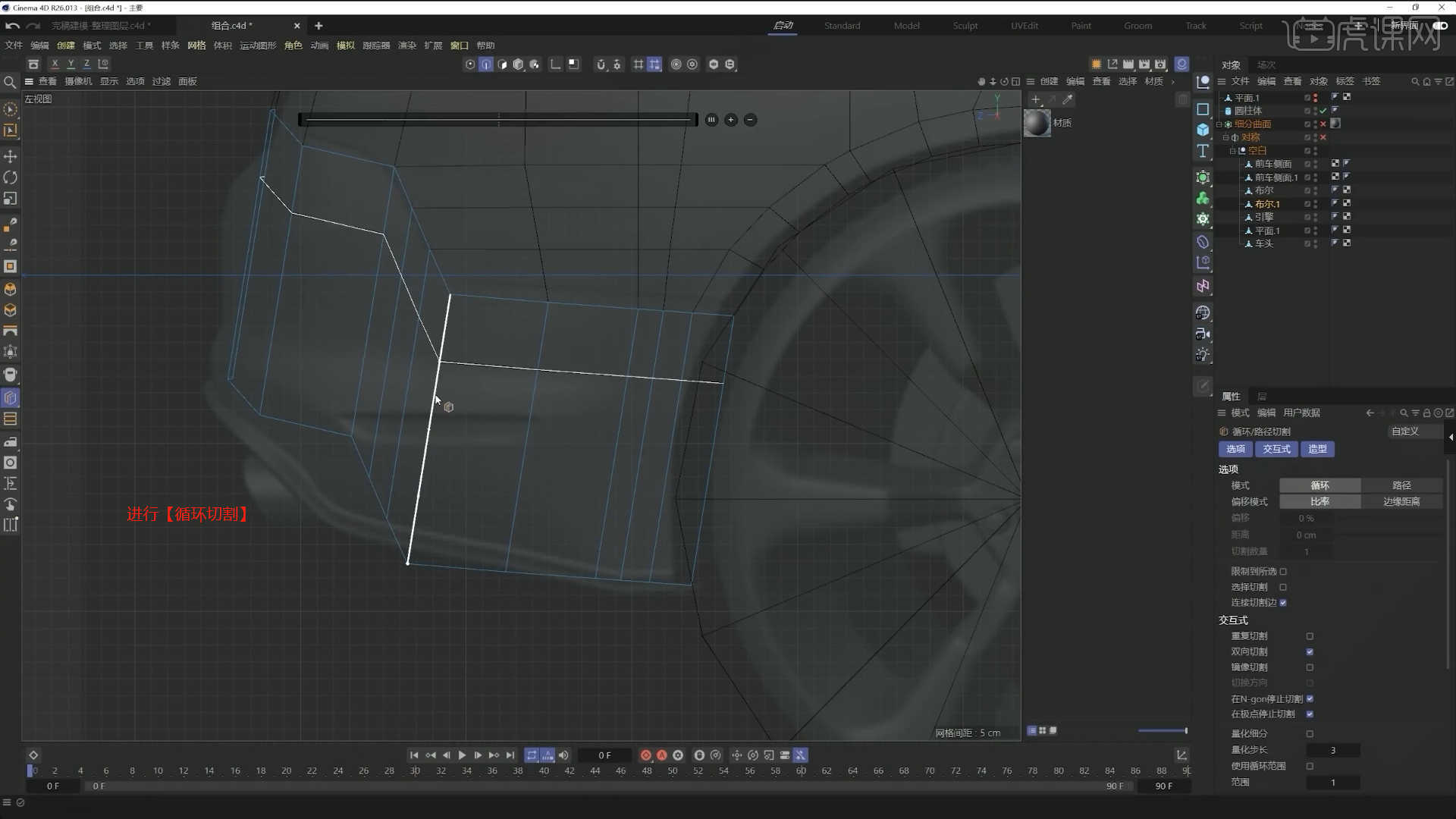Select the Rotate tool in left toolbar
1456x819 pixels.
11,177
